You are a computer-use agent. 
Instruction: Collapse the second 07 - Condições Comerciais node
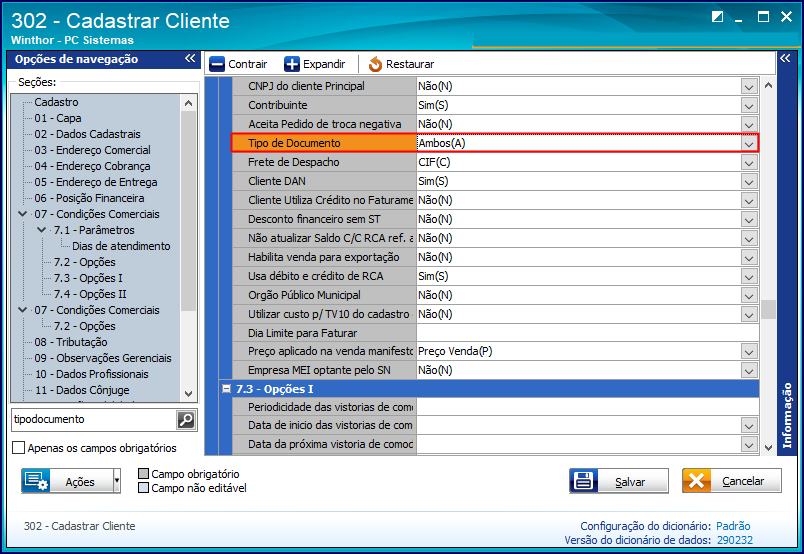coord(23,310)
